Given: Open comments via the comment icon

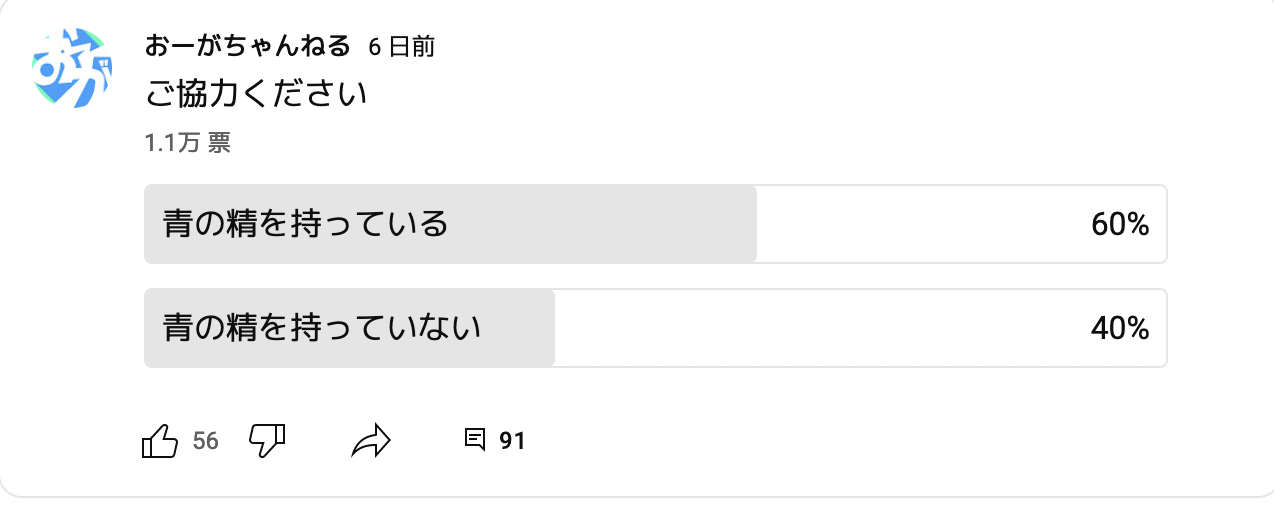Looking at the screenshot, I should coord(476,440).
